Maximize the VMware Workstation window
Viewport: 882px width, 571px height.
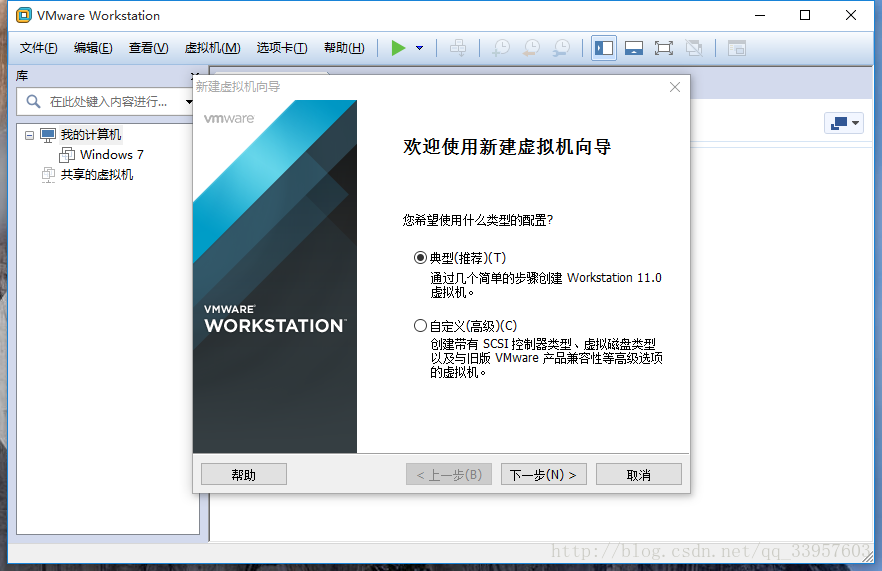click(805, 15)
